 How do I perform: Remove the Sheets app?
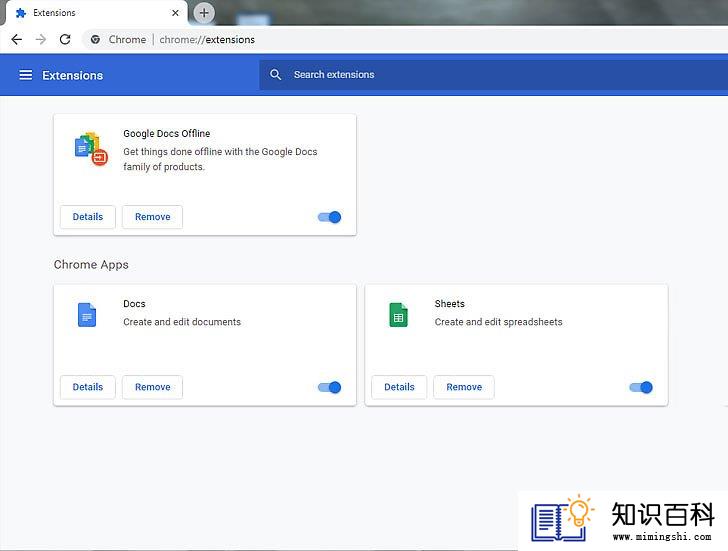pyautogui.click(x=464, y=387)
